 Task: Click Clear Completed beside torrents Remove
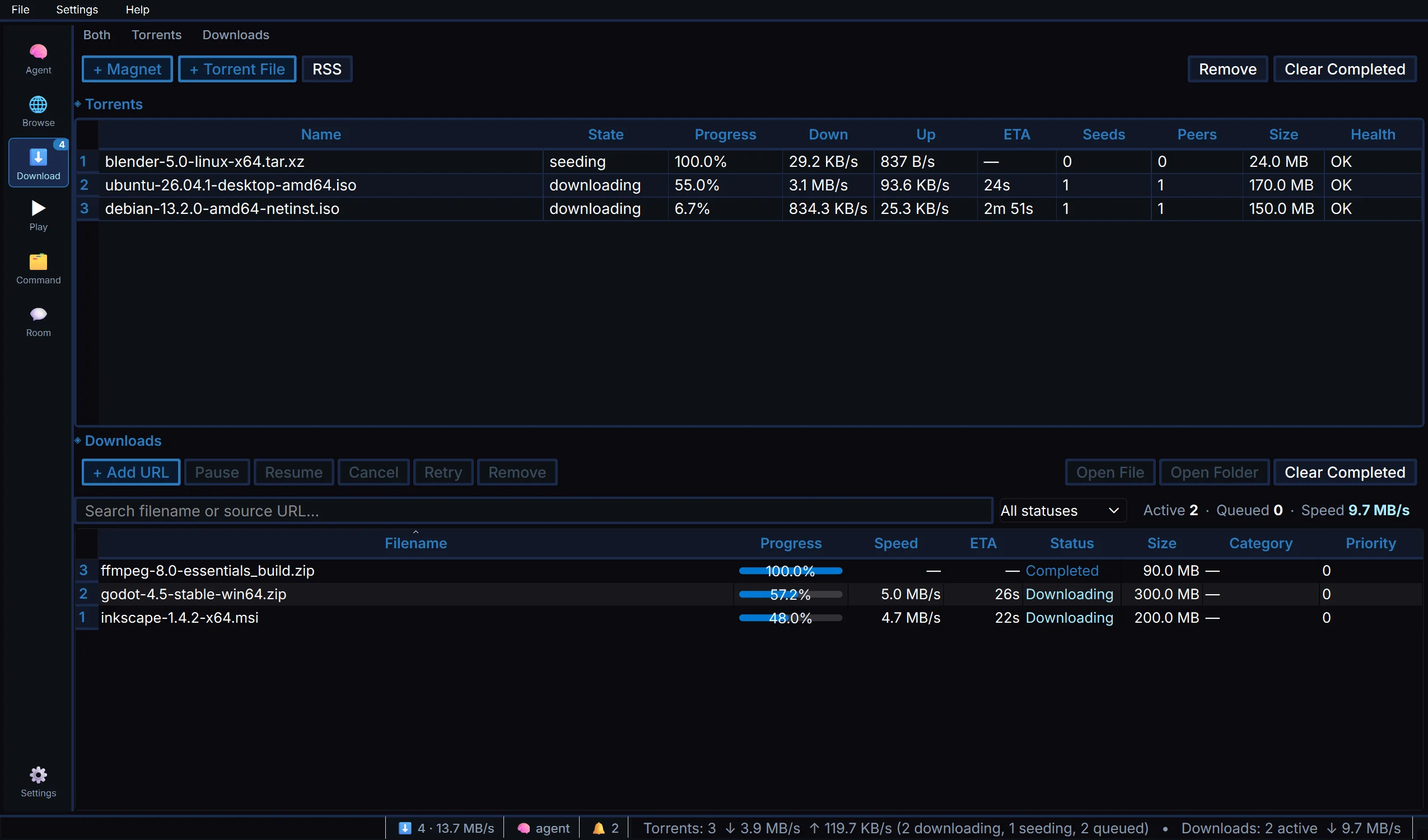[1344, 69]
